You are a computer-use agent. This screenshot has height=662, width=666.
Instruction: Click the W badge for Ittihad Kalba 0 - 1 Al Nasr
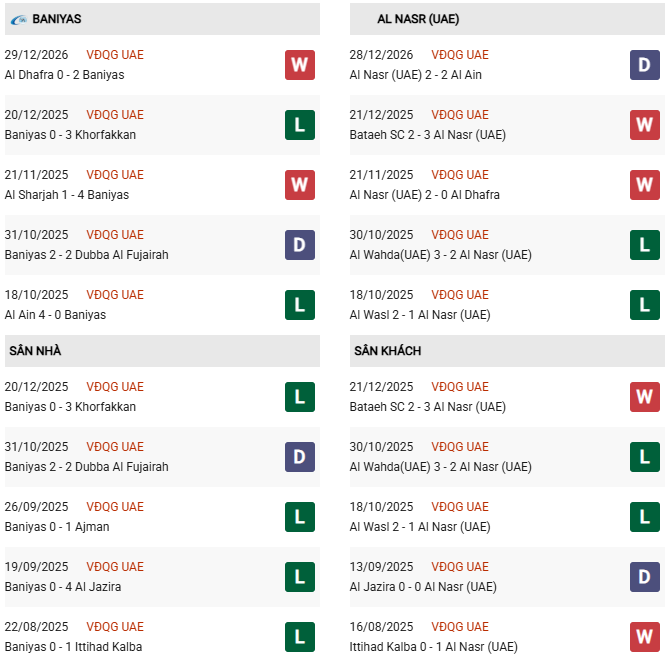click(x=644, y=637)
